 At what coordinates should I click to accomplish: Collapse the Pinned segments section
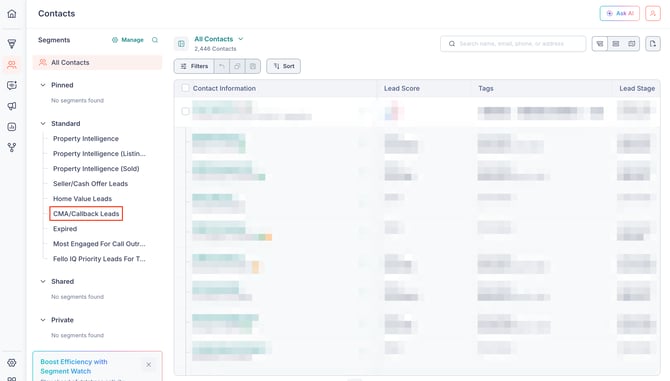[x=43, y=85]
